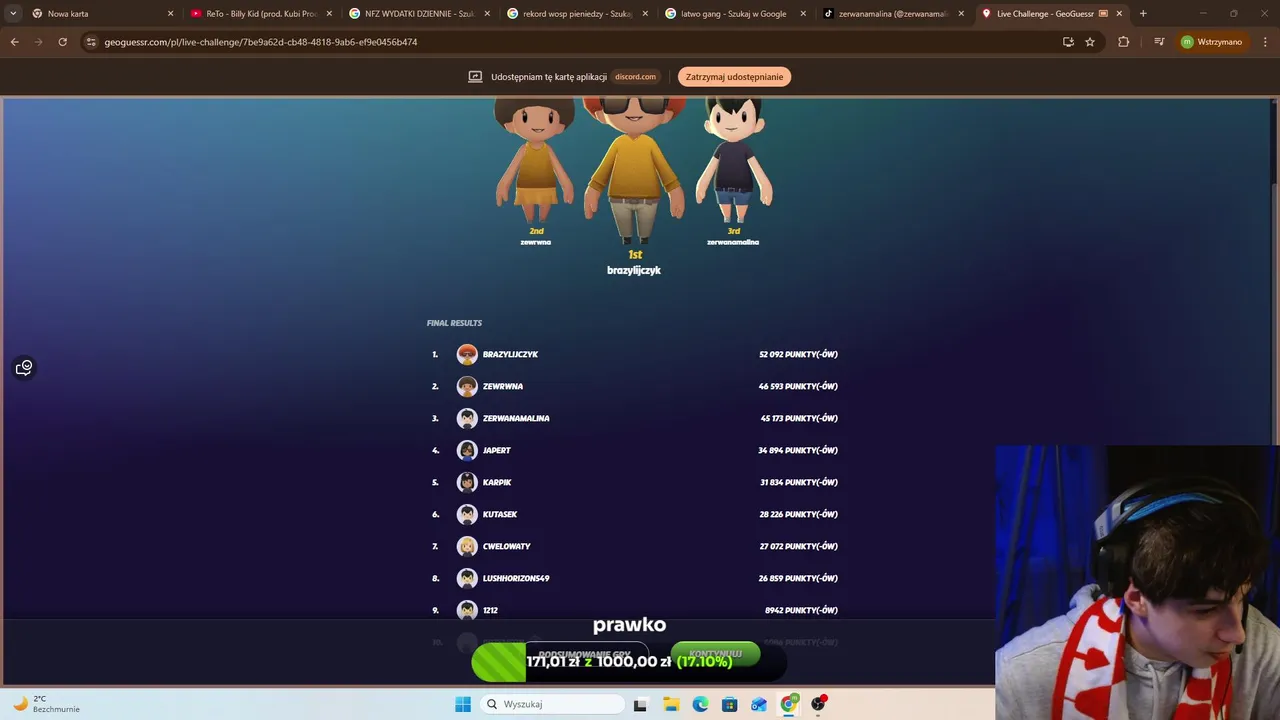Click Zatrzymaj udostępnianie to stop sharing
Screen dimensions: 1280x720
coord(734,77)
